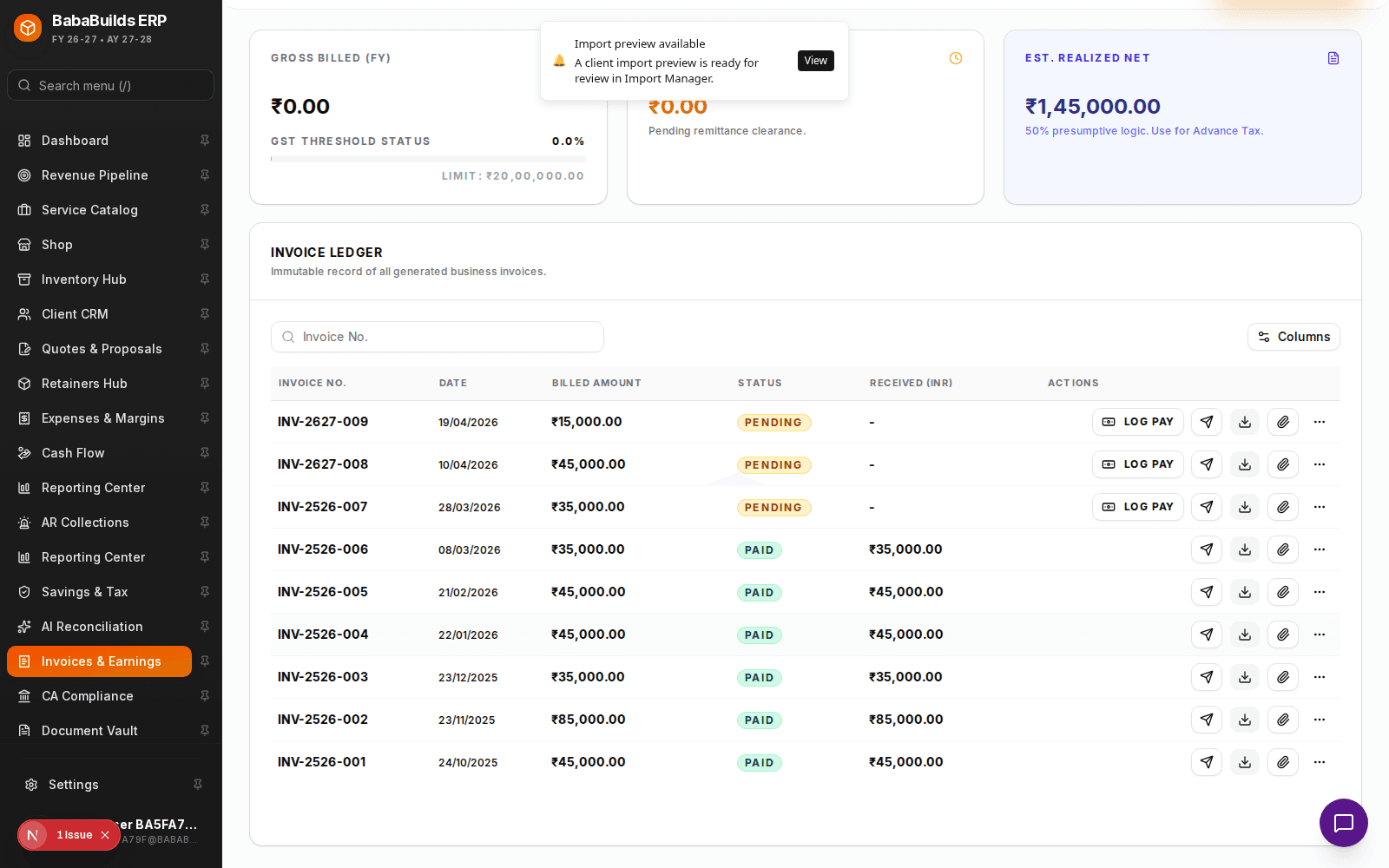Log payment for INV-2627-008
This screenshot has width=1389, height=868.
pyautogui.click(x=1137, y=464)
